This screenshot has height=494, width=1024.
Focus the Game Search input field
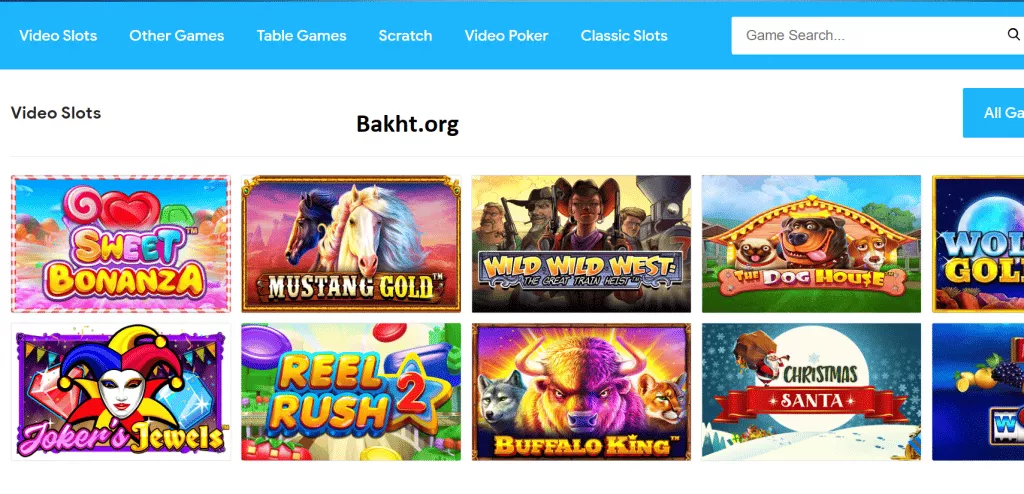(x=869, y=35)
